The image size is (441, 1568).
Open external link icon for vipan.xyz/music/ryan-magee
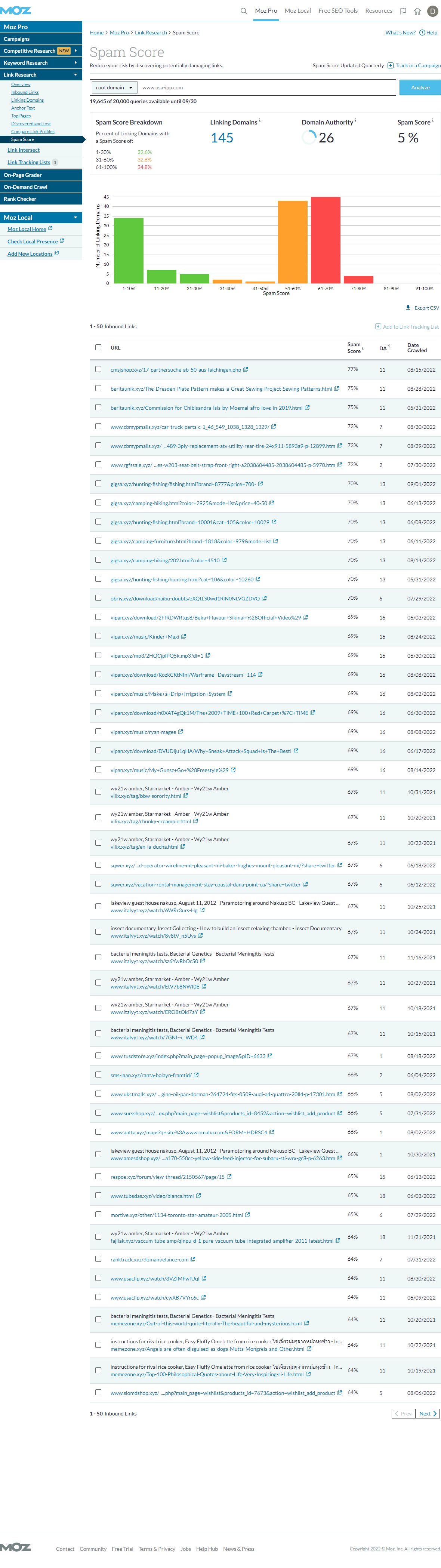click(181, 732)
